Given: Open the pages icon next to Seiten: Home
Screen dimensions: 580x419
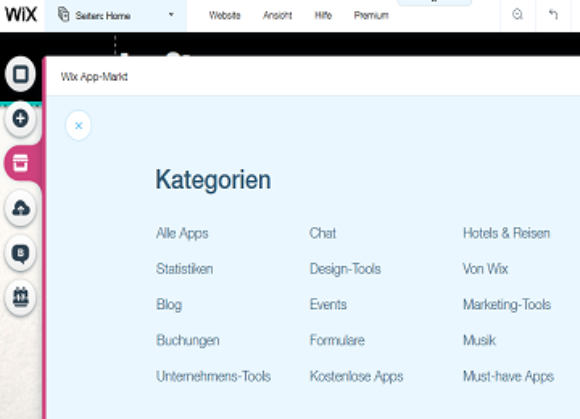Looking at the screenshot, I should (x=64, y=15).
